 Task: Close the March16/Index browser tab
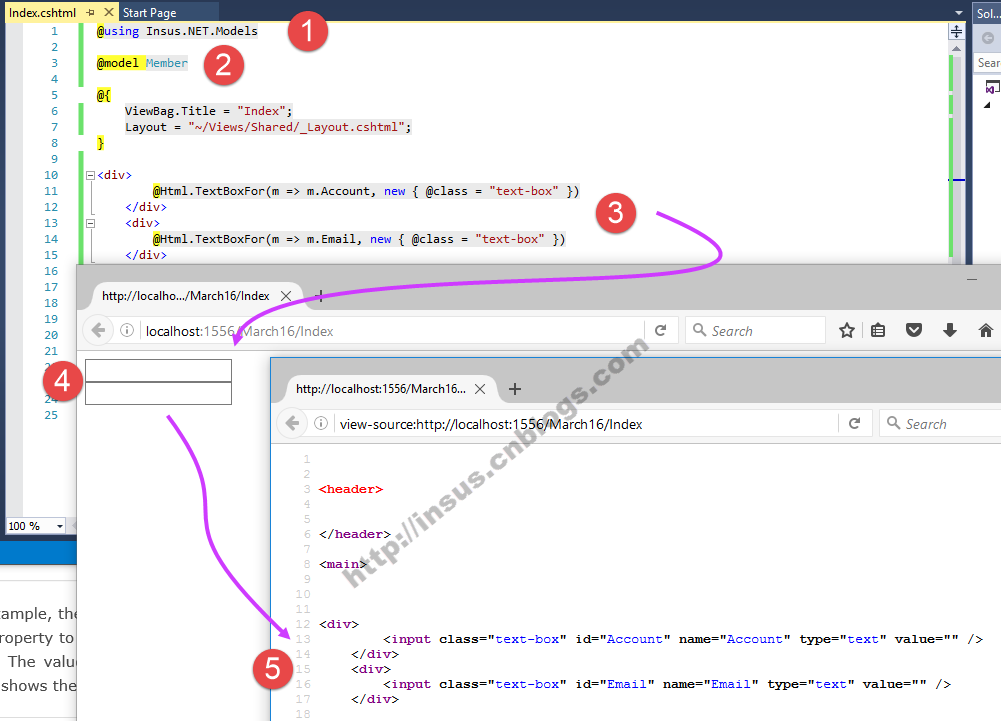(286, 296)
